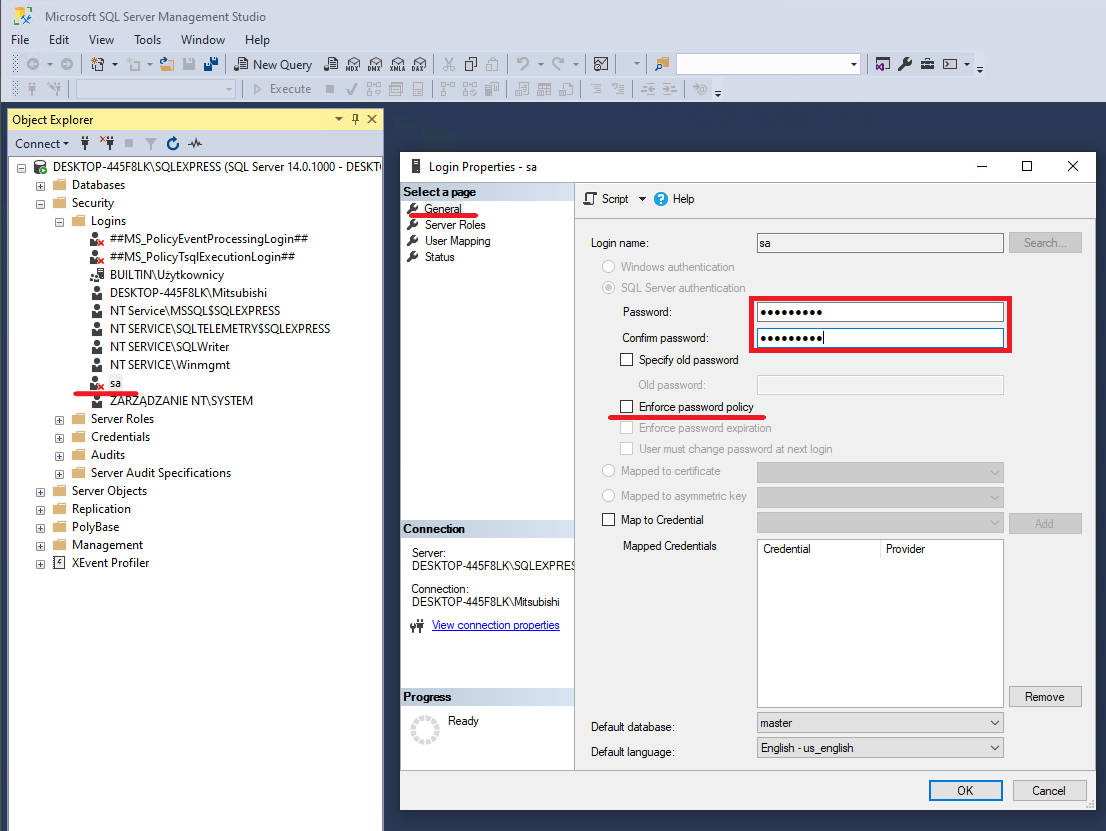
Task: Open a new DAX query
Action: click(419, 64)
